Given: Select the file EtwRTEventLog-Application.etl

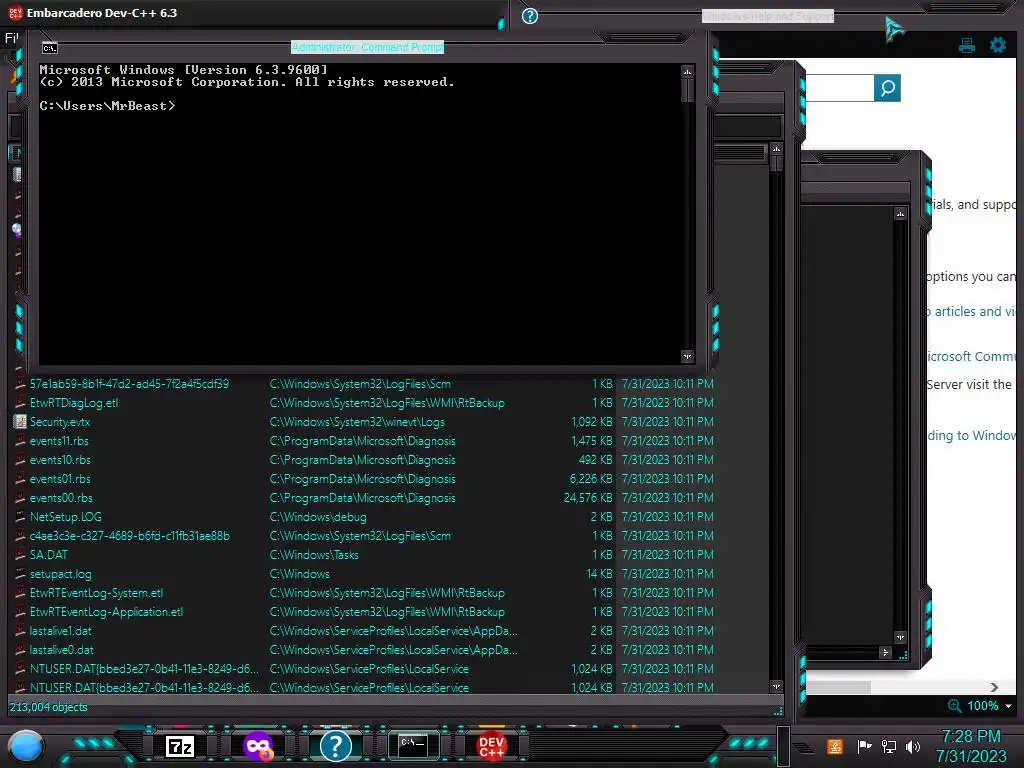Looking at the screenshot, I should pyautogui.click(x=106, y=612).
